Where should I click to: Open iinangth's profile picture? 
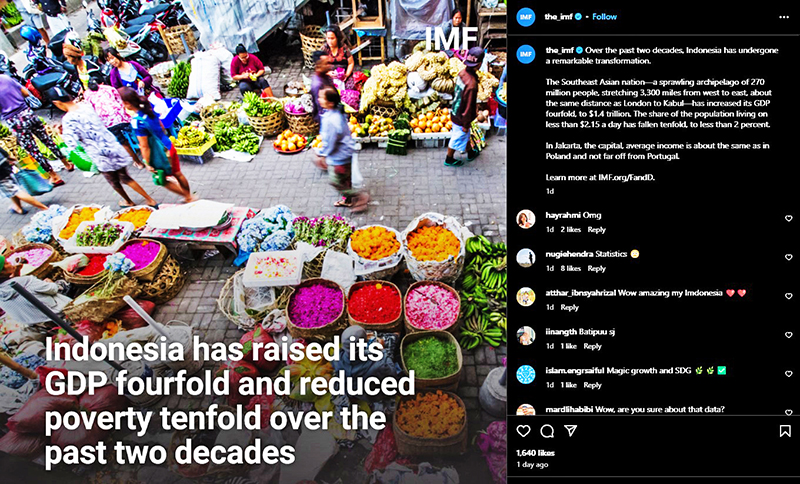coord(526,336)
